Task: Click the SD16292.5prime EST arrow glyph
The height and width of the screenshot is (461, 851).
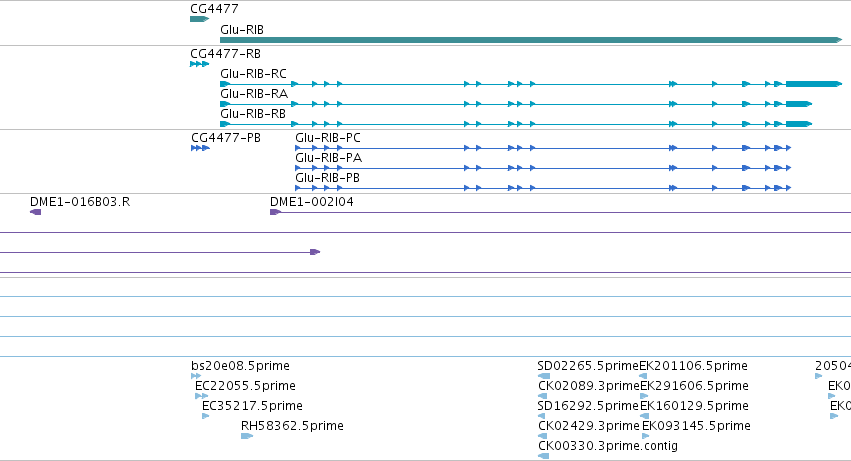Action: [541, 416]
